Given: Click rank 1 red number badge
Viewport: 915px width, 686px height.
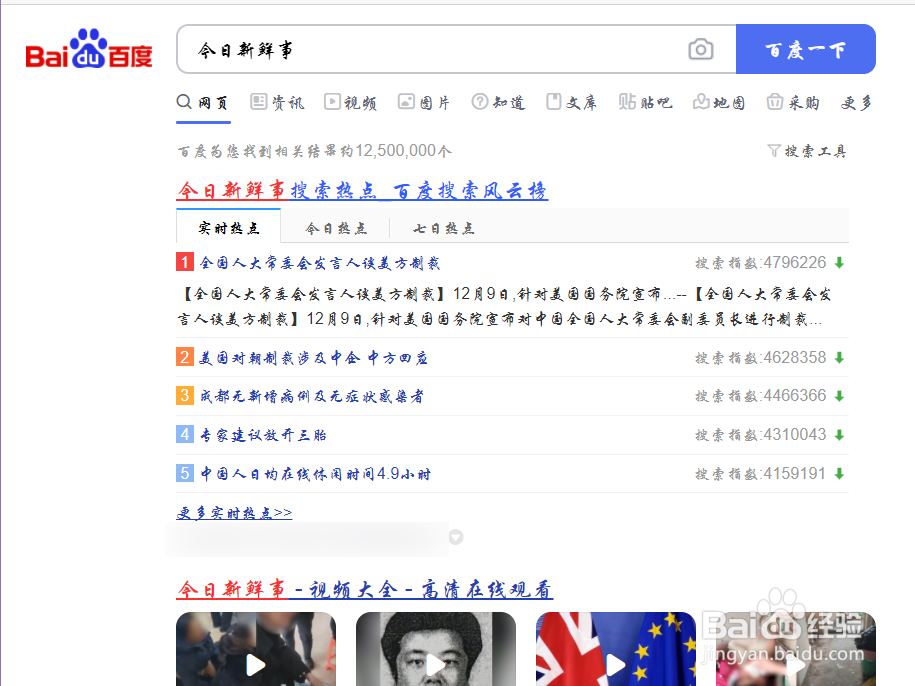Looking at the screenshot, I should 185,262.
